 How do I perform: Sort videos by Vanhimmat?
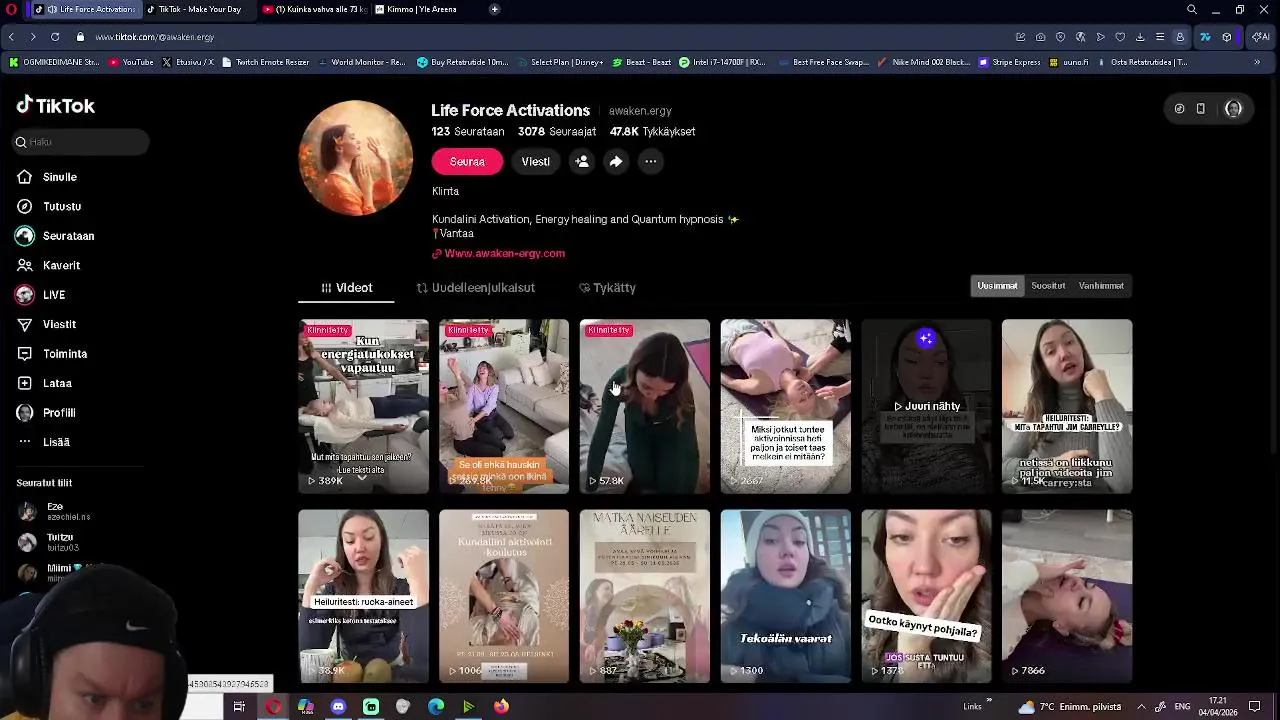point(1101,286)
